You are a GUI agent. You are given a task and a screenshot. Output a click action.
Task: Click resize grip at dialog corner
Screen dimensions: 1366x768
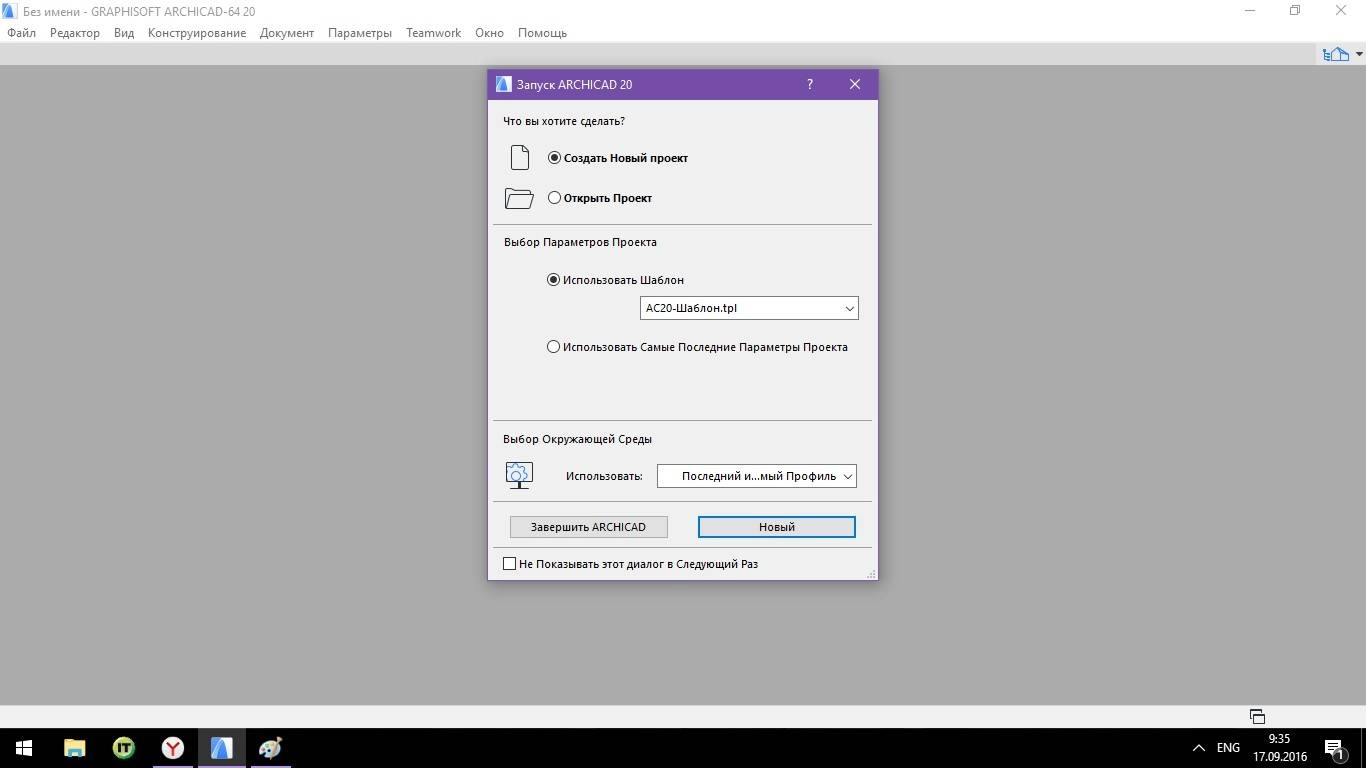(871, 574)
